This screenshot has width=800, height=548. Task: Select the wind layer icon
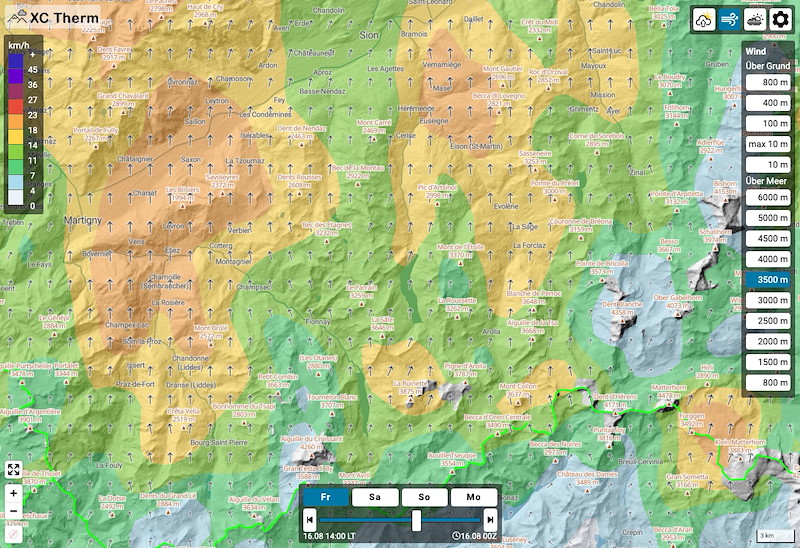[730, 20]
